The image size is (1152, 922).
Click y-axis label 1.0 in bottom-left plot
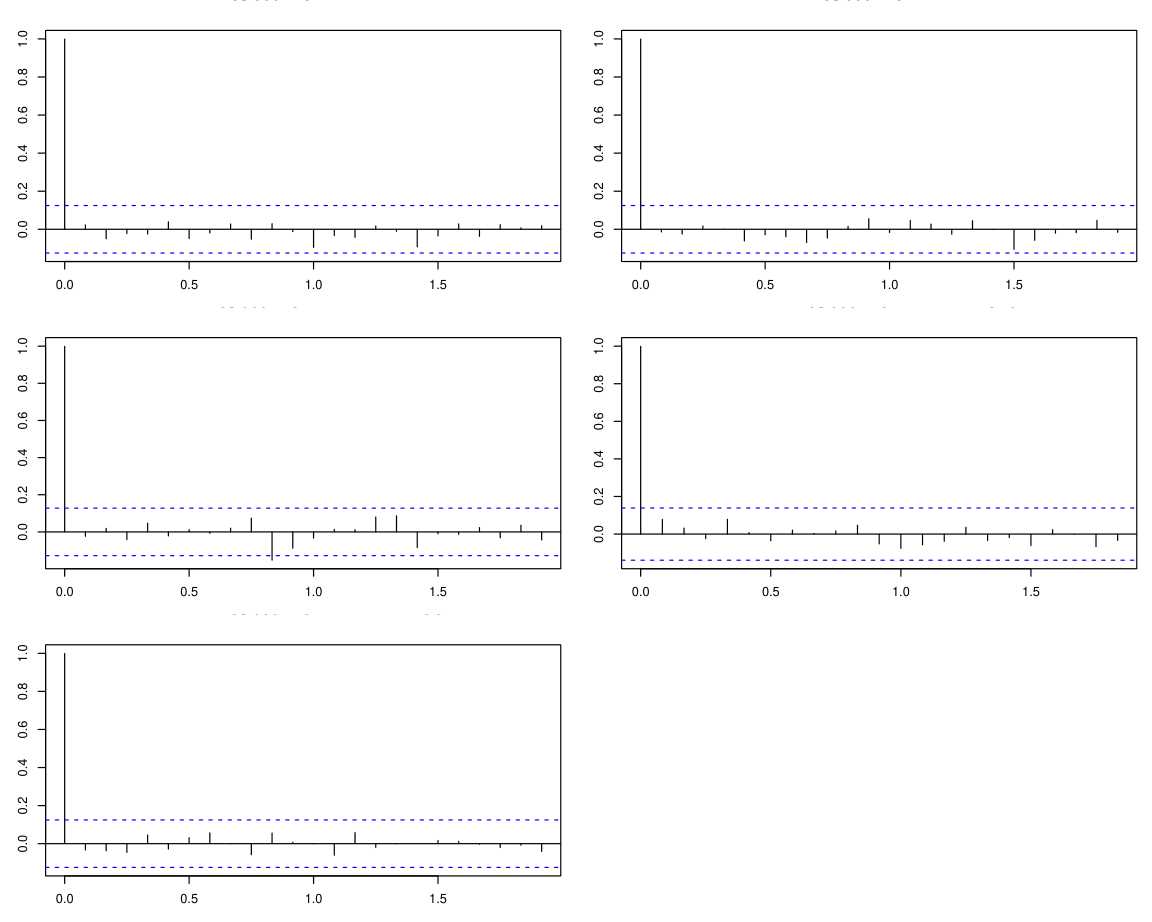coord(23,652)
